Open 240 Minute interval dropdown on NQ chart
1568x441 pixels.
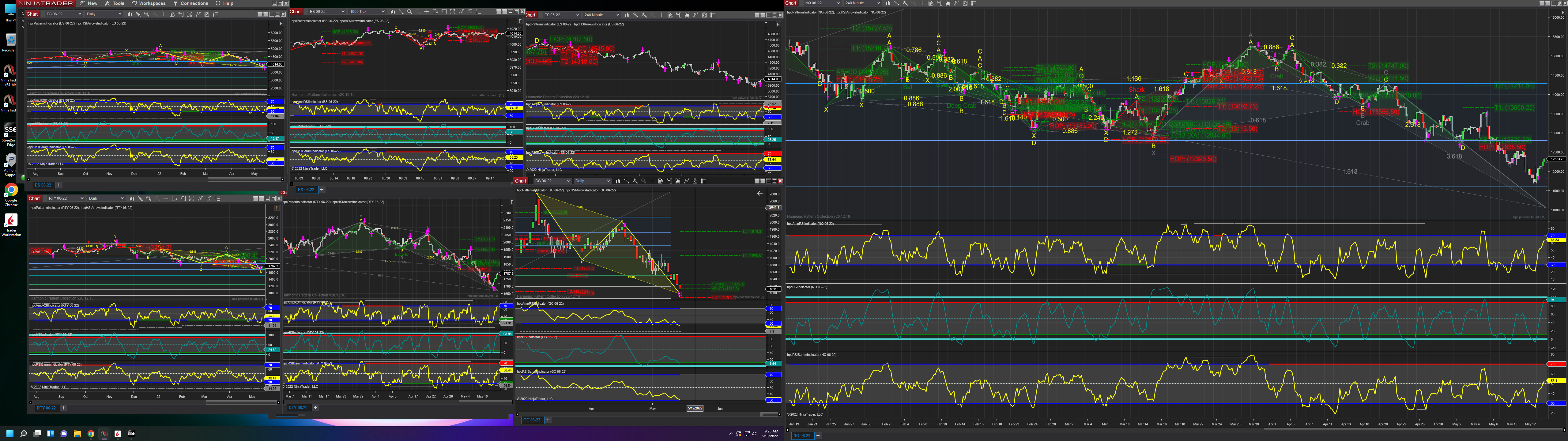point(879,3)
